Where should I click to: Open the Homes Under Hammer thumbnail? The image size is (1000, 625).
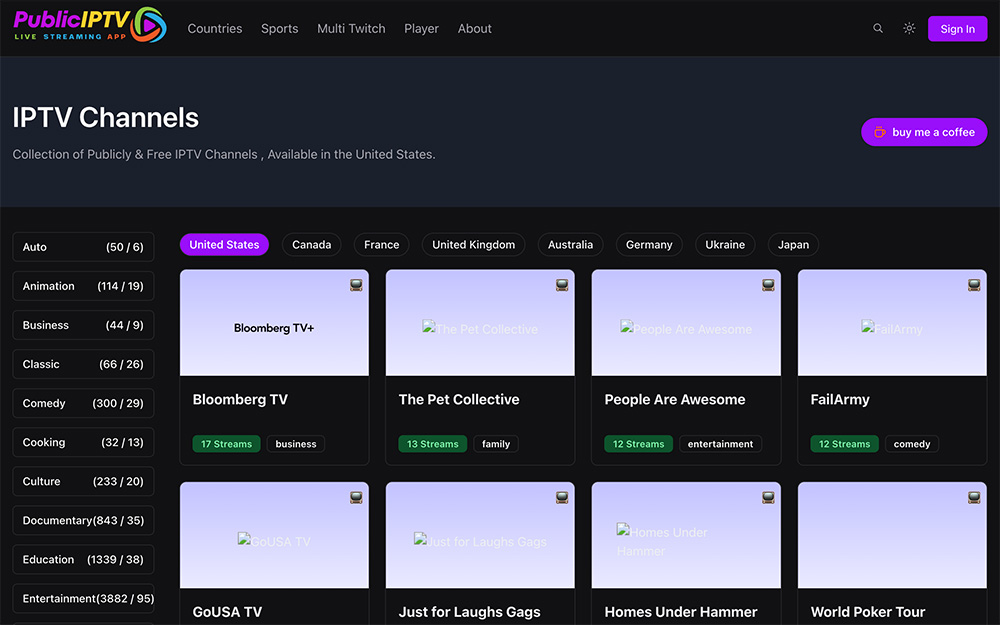point(686,535)
